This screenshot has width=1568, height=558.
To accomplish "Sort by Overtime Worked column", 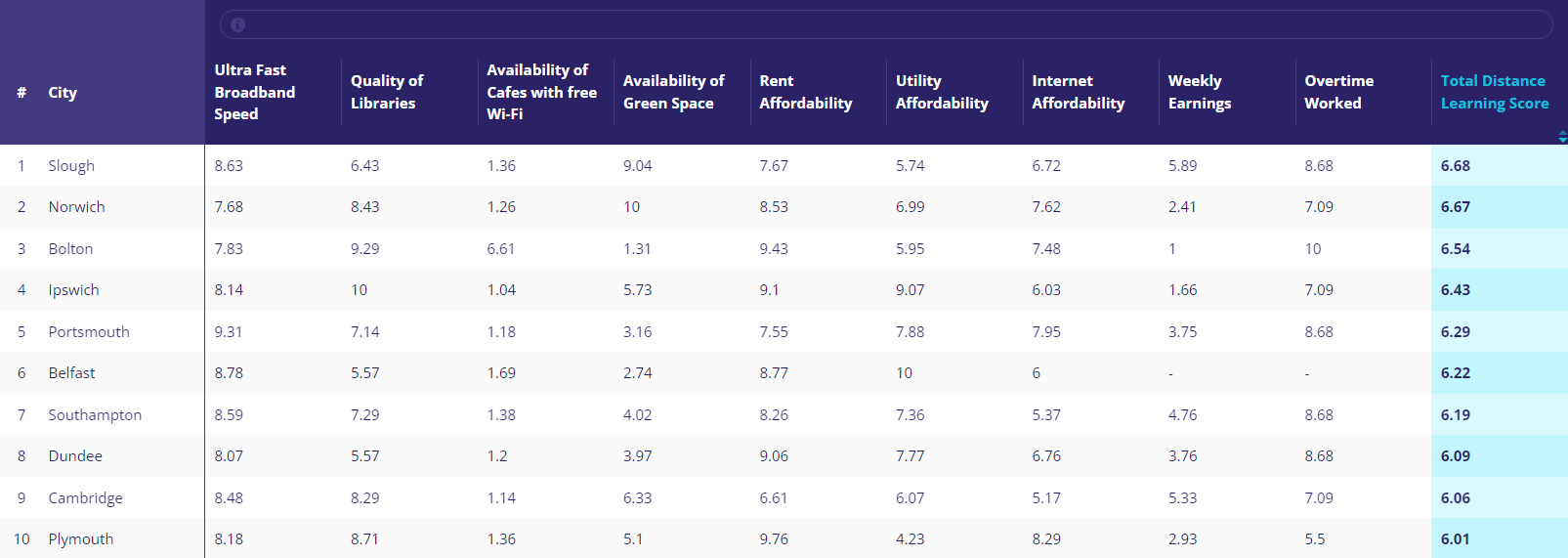I will click(1338, 92).
